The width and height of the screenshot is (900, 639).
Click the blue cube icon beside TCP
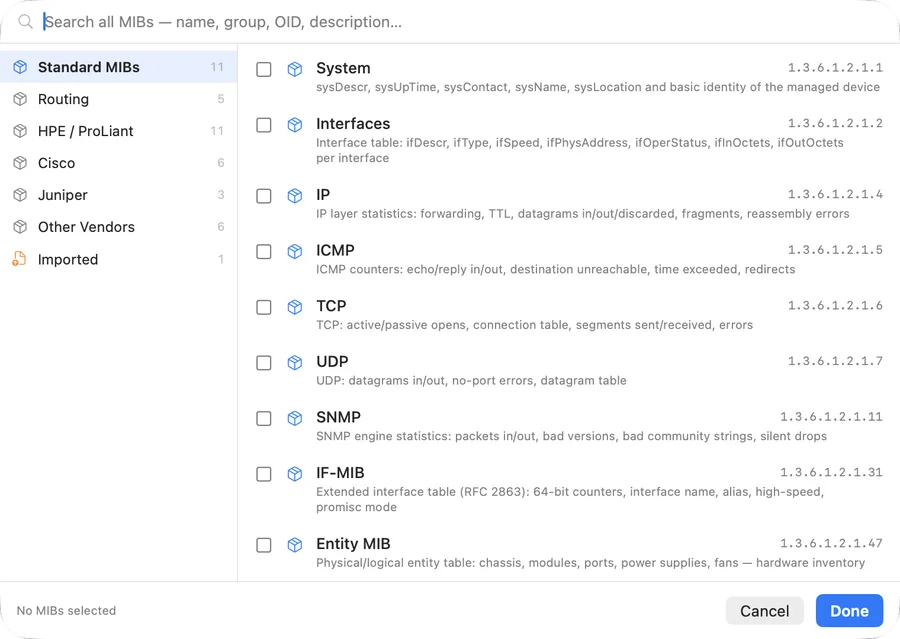pos(295,307)
